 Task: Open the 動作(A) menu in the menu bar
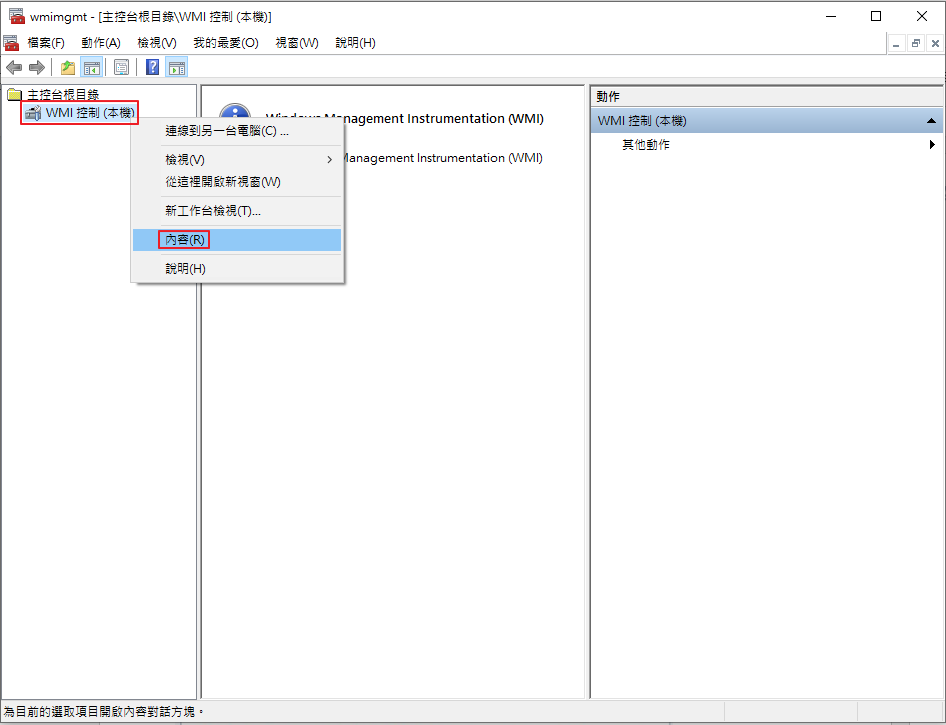[x=100, y=43]
